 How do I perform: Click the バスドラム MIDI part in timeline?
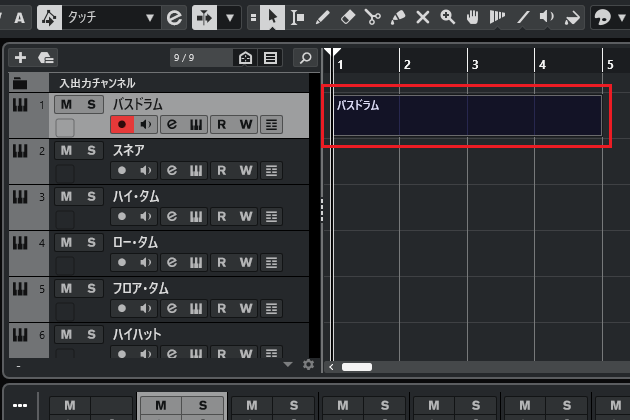(467, 116)
